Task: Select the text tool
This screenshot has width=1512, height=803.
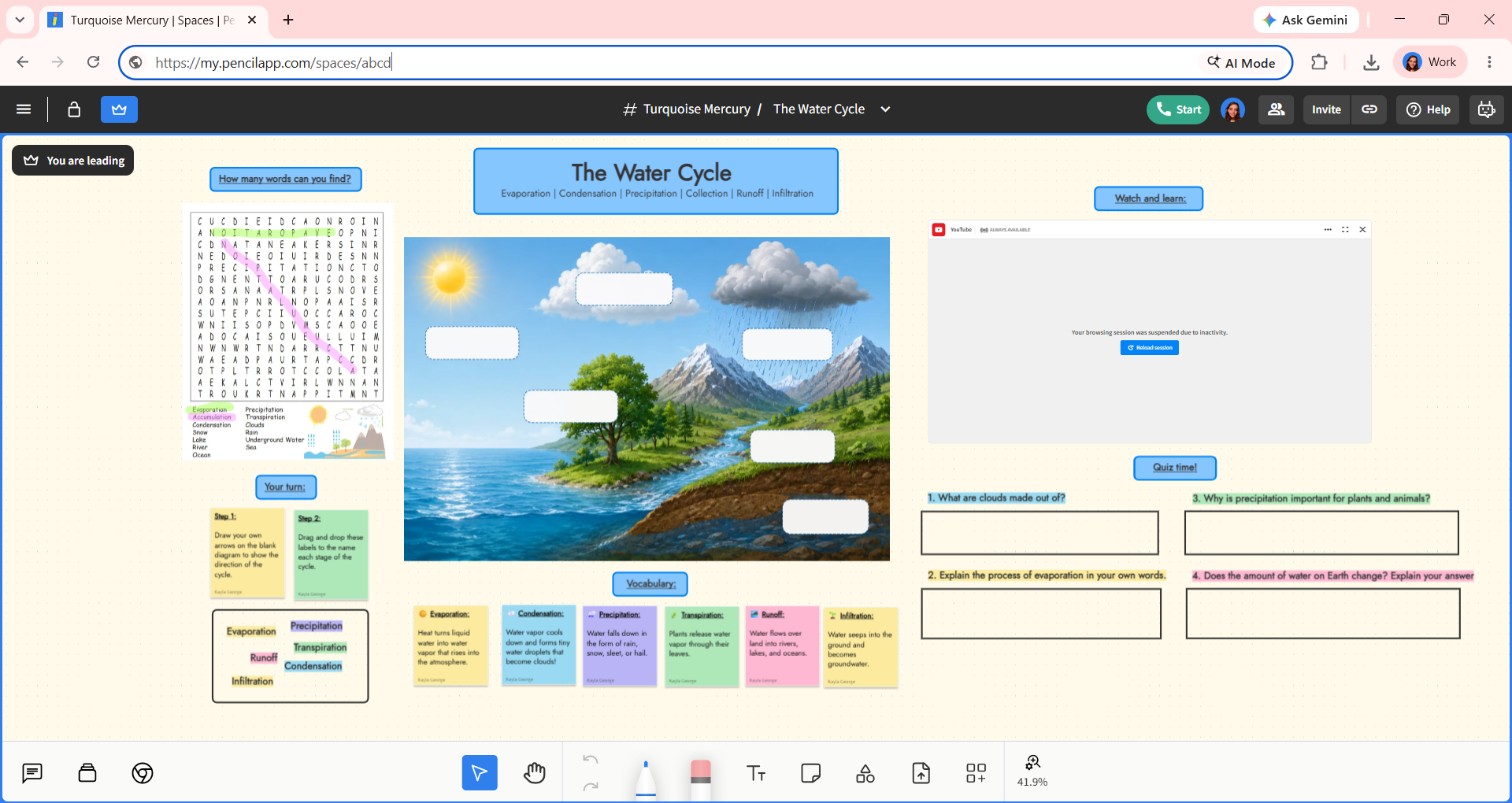Action: tap(756, 773)
